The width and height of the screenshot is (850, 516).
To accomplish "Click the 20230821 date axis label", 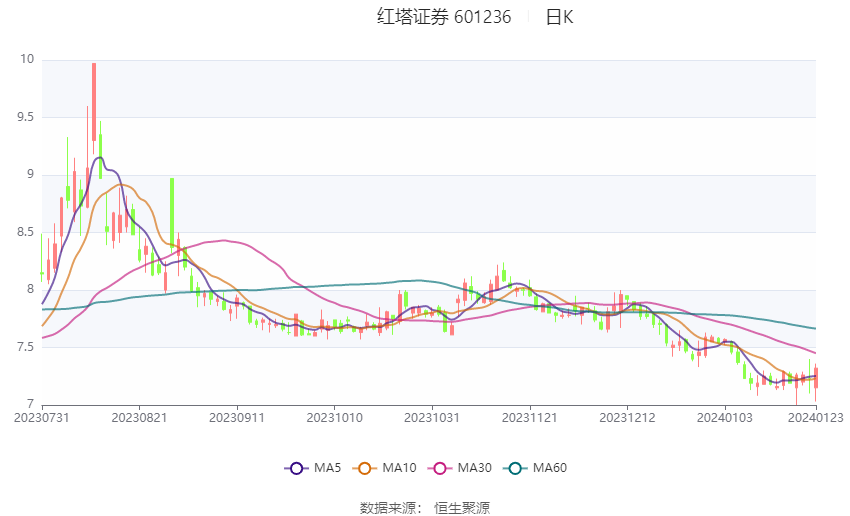I will 139,418.
